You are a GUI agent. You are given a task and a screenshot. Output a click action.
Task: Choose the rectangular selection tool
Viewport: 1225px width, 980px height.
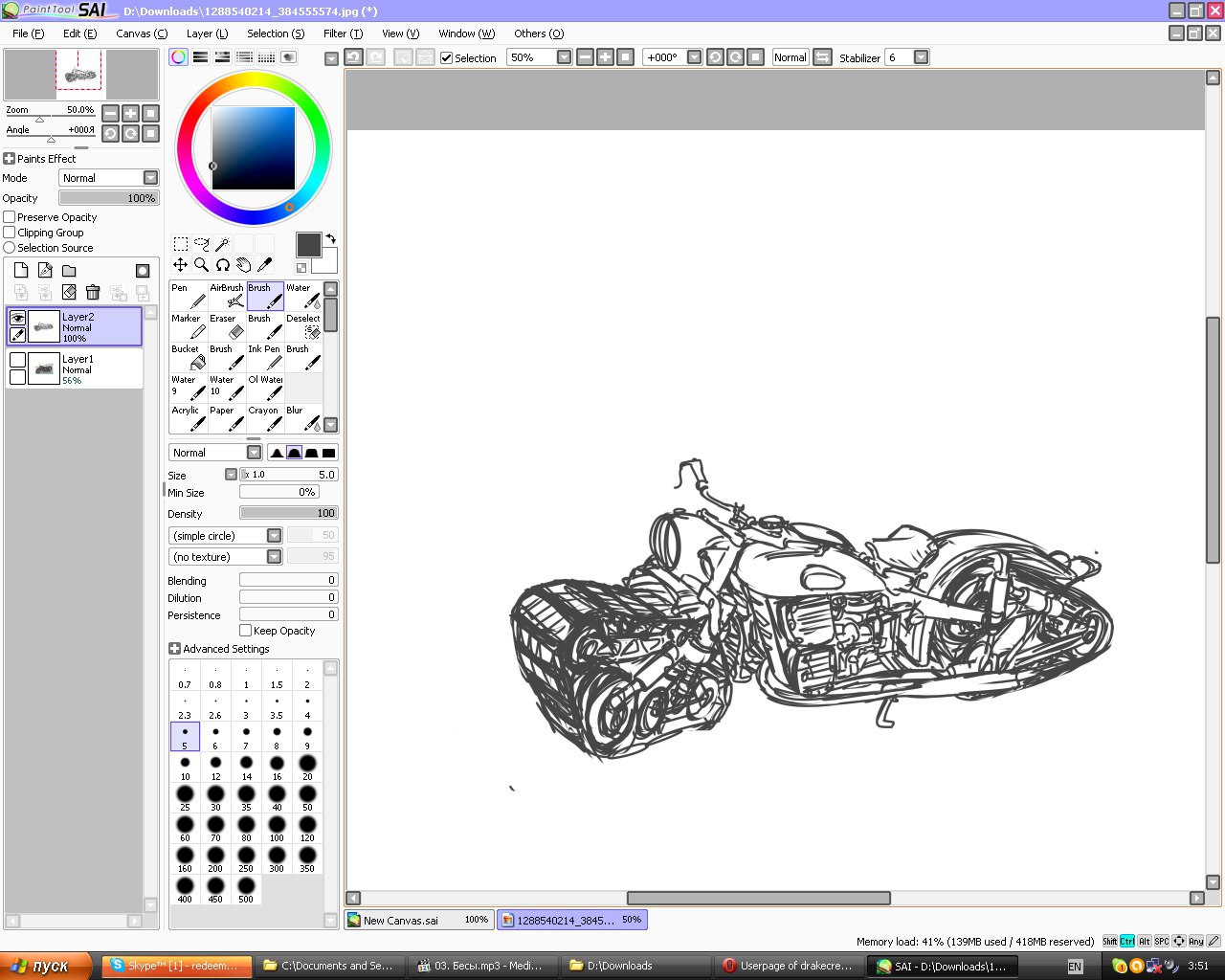tap(180, 244)
